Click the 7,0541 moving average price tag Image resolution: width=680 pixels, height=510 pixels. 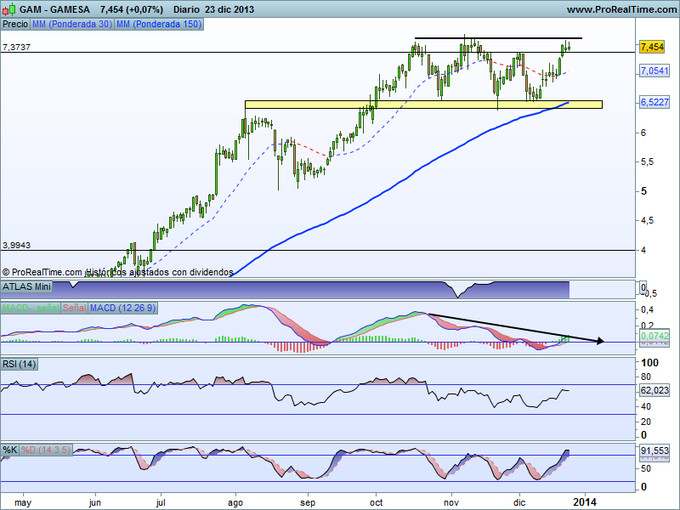coord(653,71)
